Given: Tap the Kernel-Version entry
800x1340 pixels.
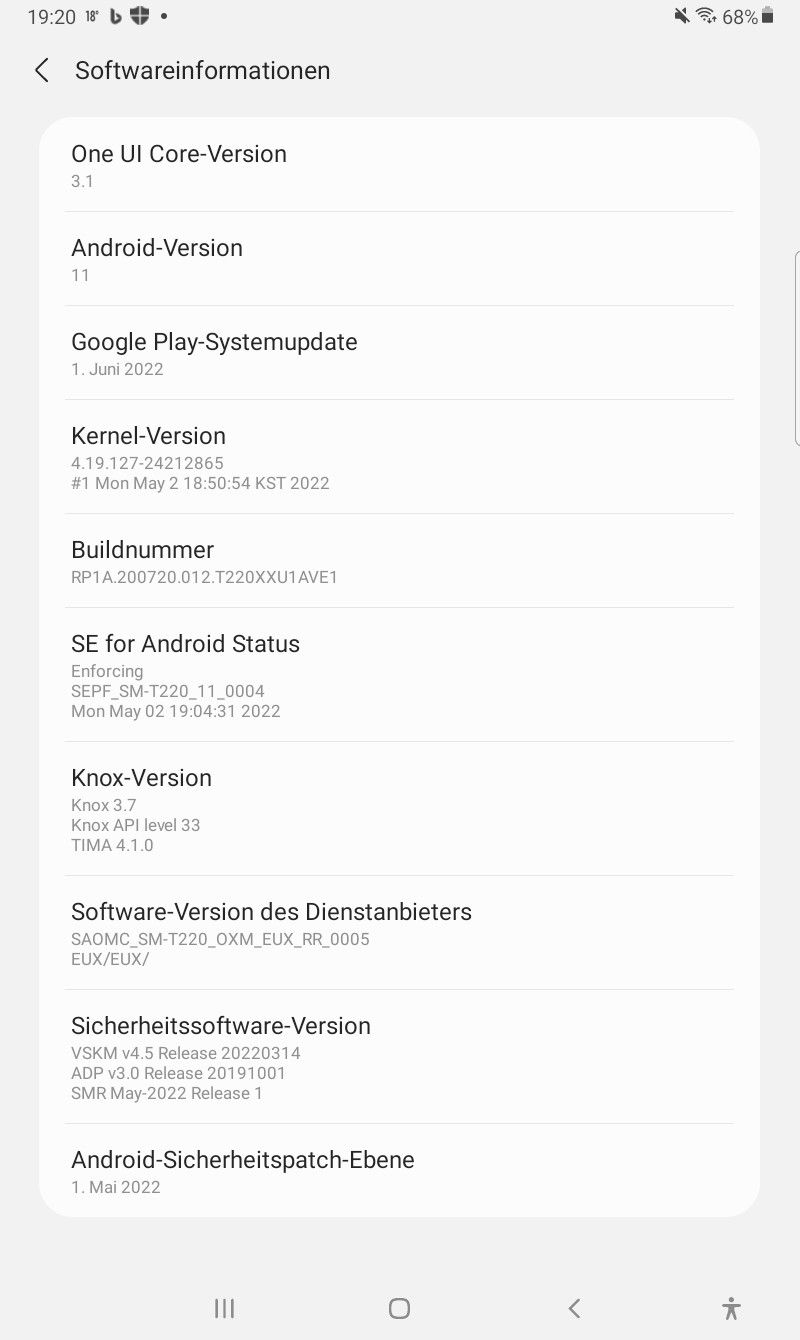Looking at the screenshot, I should pos(400,457).
